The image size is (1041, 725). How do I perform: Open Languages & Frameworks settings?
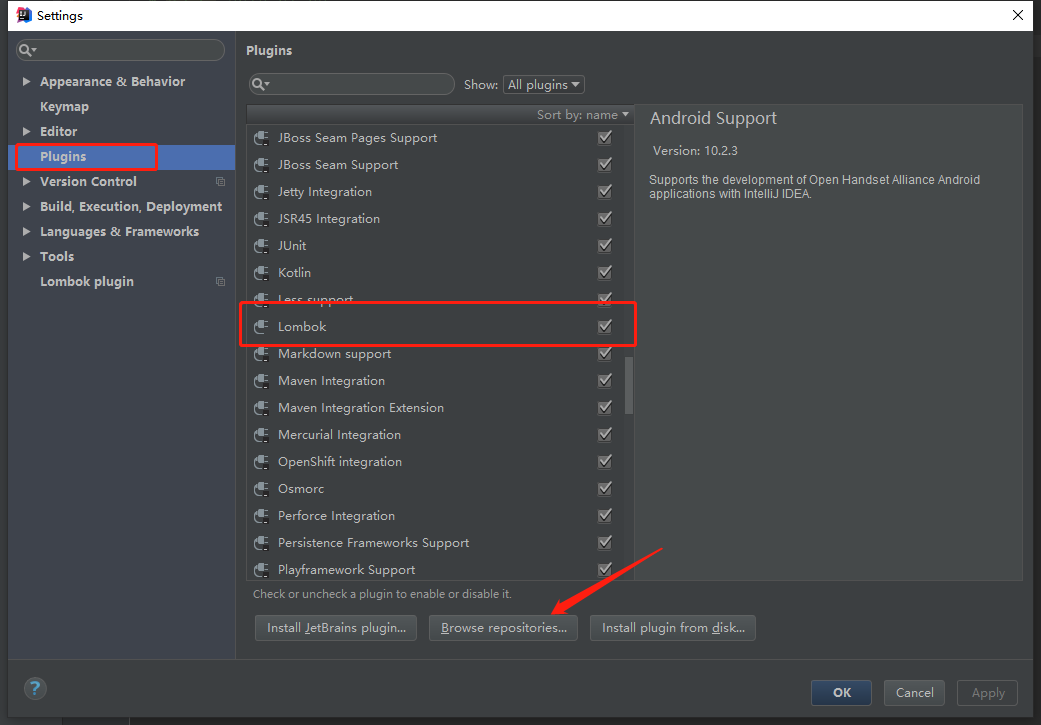click(x=120, y=232)
